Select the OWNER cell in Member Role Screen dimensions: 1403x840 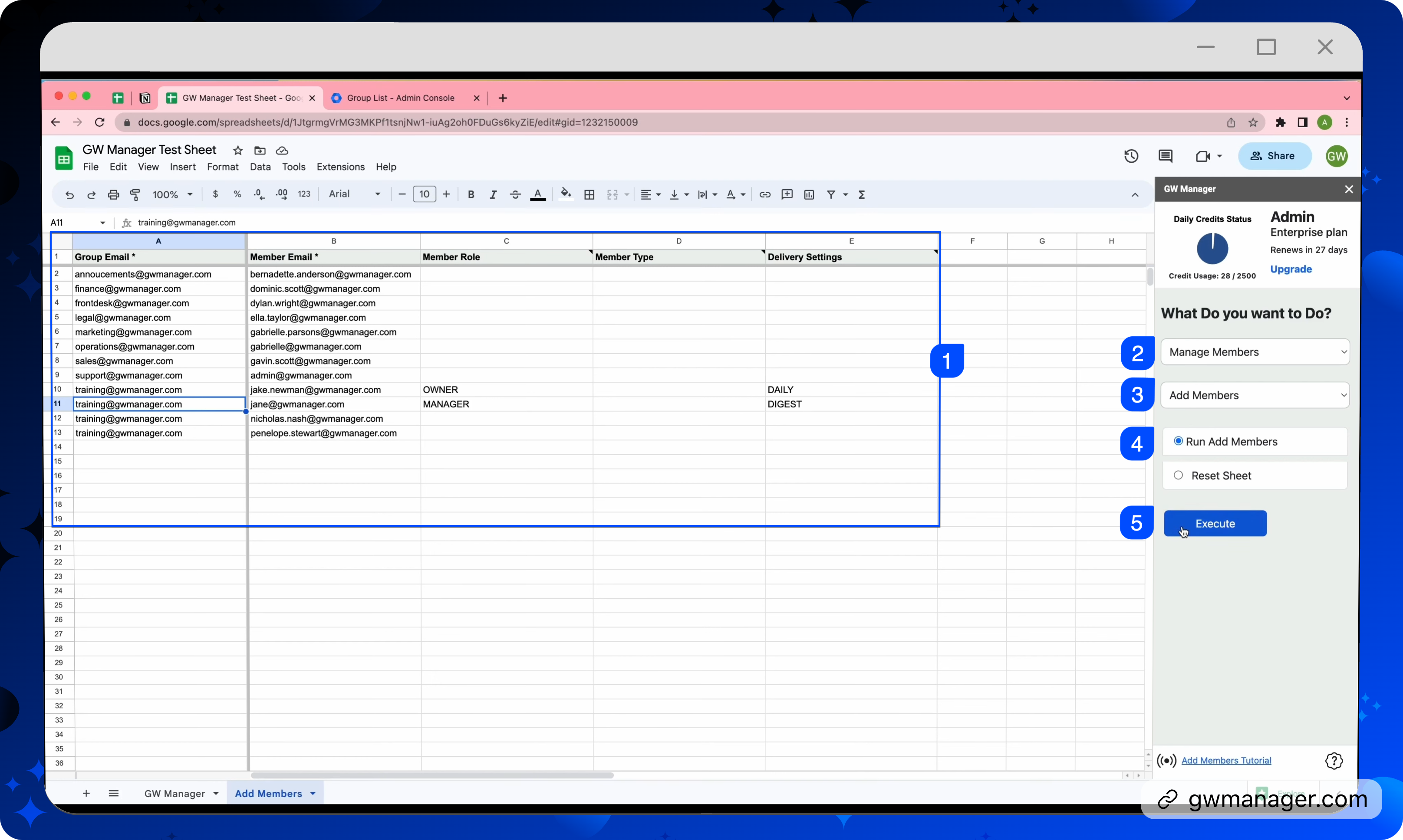[x=506, y=390]
